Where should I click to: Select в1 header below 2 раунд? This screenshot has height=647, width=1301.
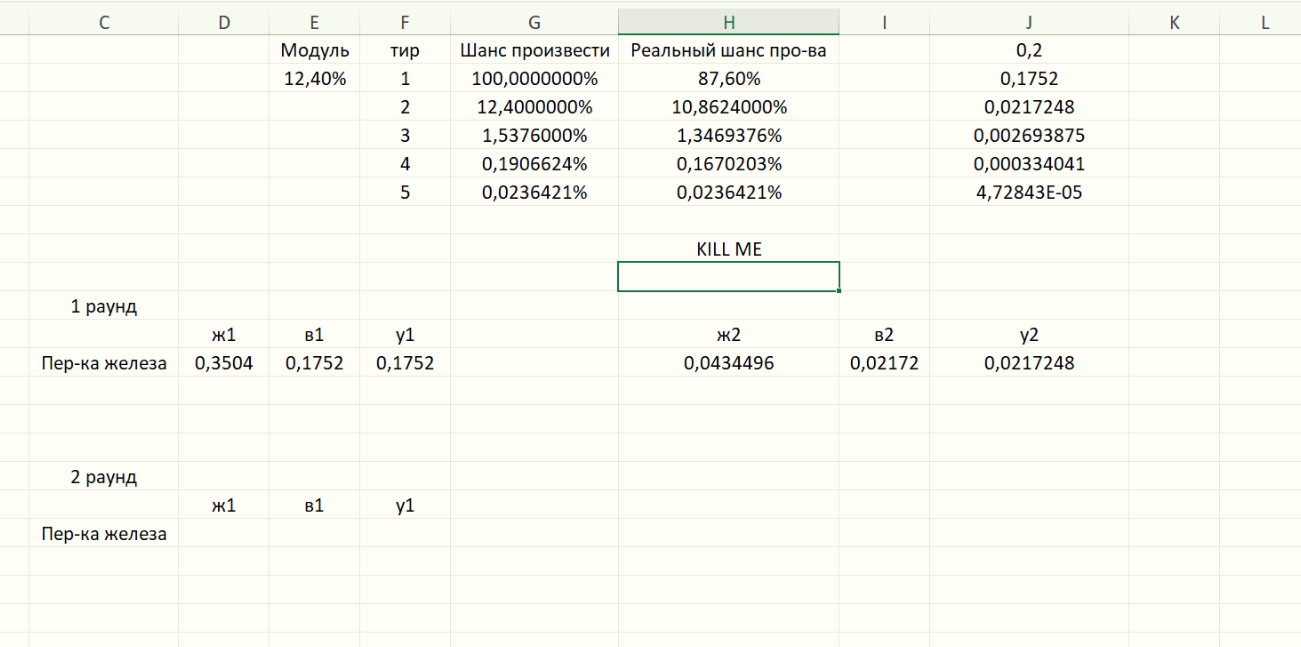tap(314, 506)
